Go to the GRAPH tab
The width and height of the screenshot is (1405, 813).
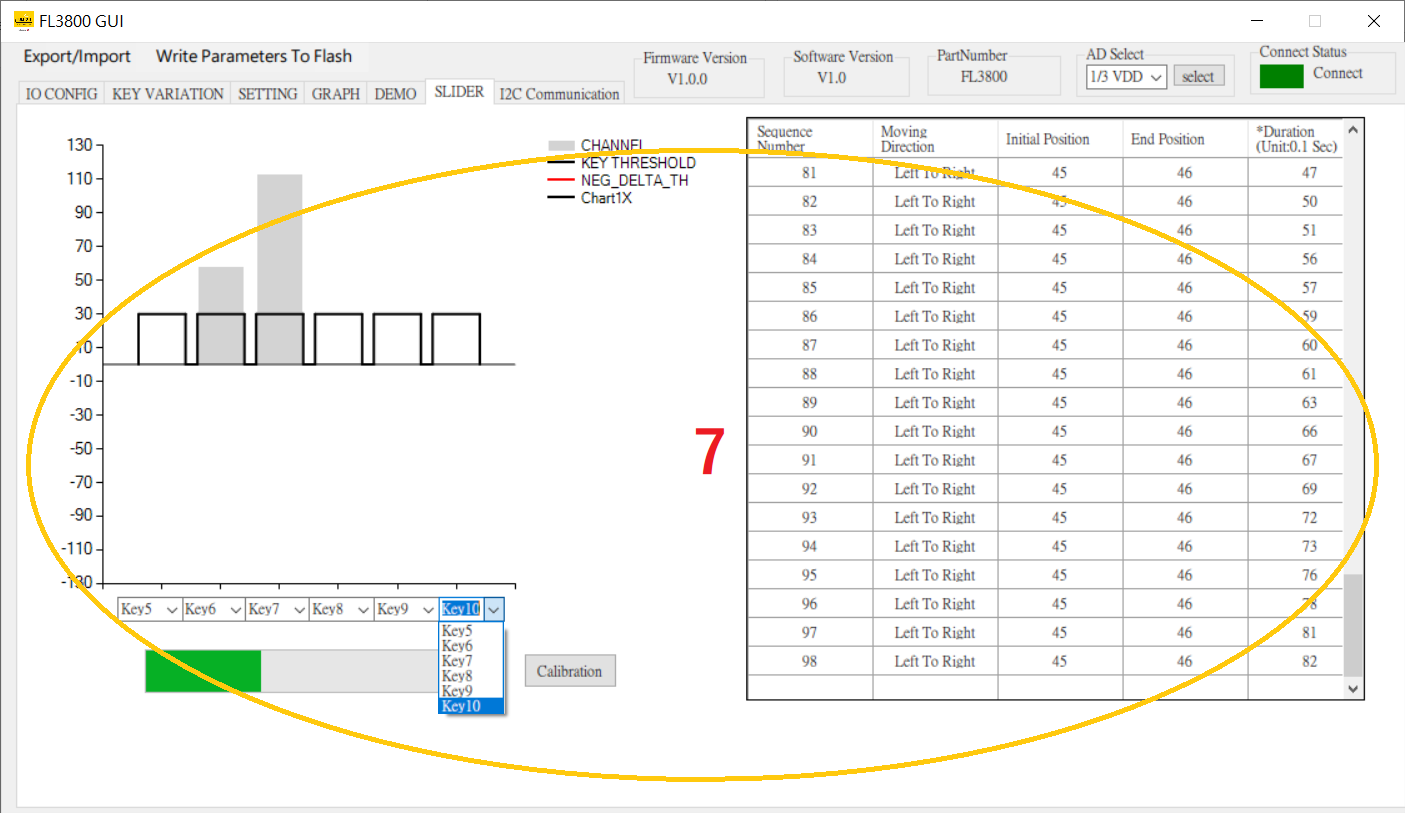(x=335, y=94)
